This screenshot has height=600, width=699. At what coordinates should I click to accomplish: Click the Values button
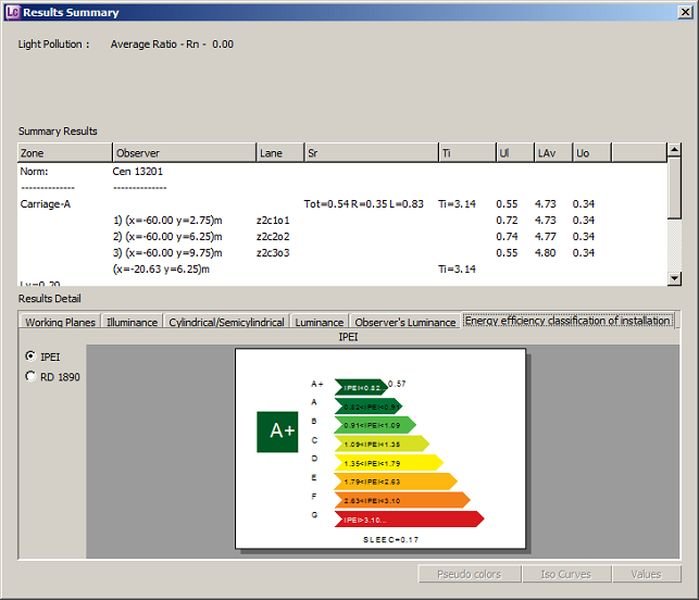(647, 574)
